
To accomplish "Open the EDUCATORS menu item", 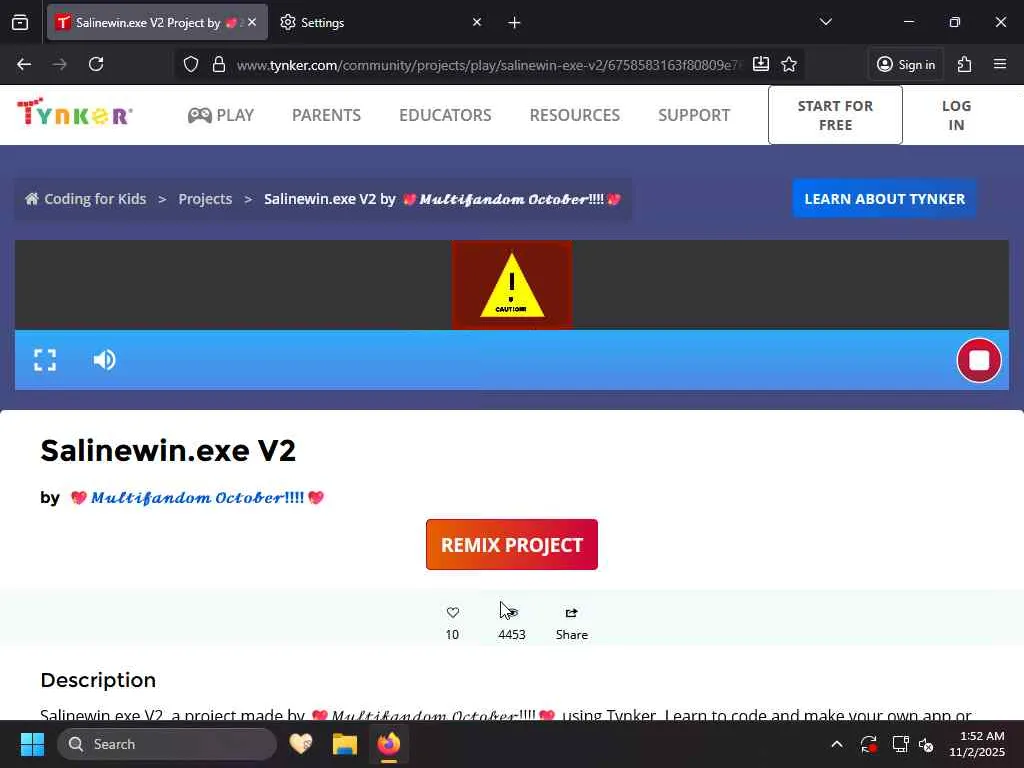I will click(x=445, y=115).
